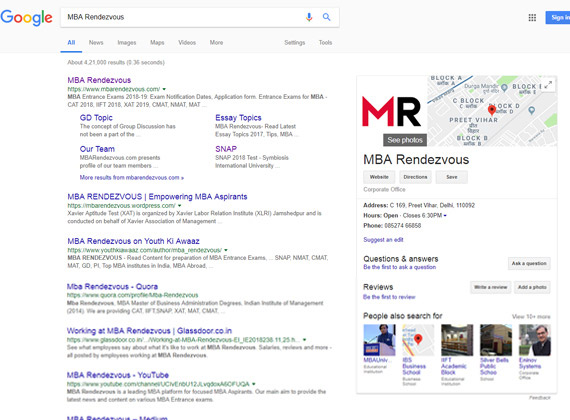Image resolution: width=570 pixels, height=420 pixels.
Task: Click the Website button
Action: click(x=379, y=177)
